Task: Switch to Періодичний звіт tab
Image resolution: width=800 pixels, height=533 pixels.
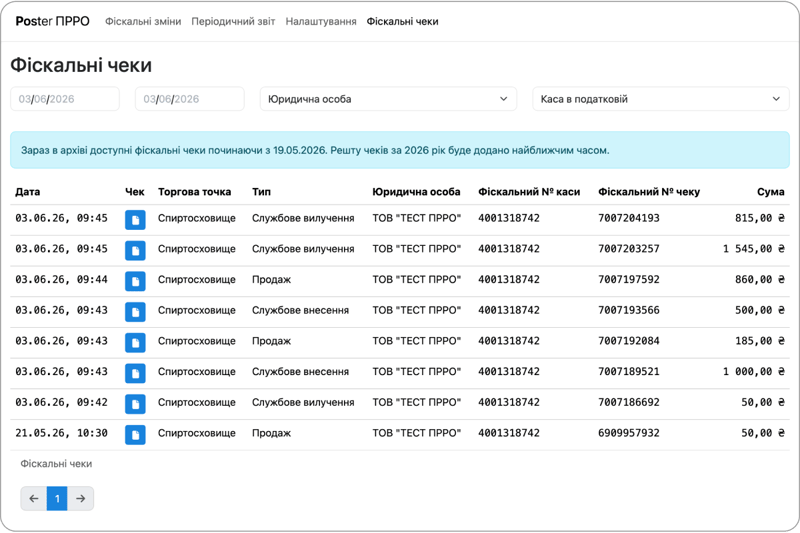Action: [x=233, y=21]
